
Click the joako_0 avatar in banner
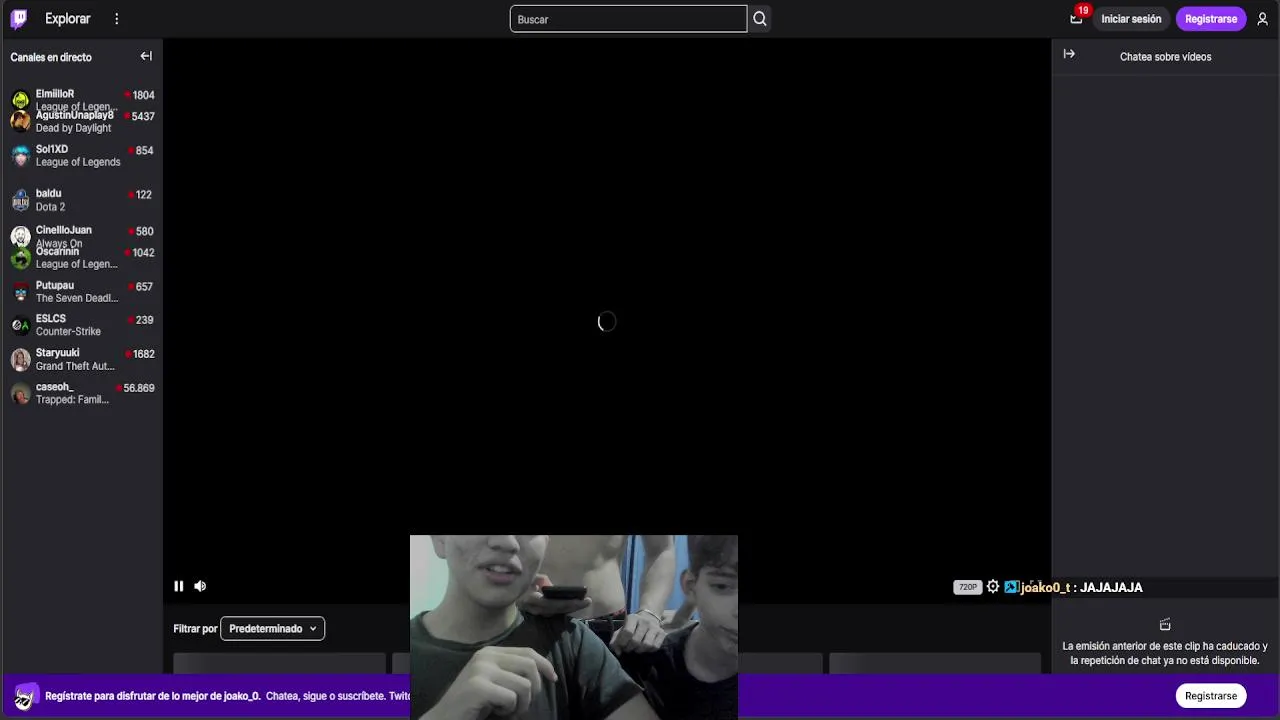point(25,696)
